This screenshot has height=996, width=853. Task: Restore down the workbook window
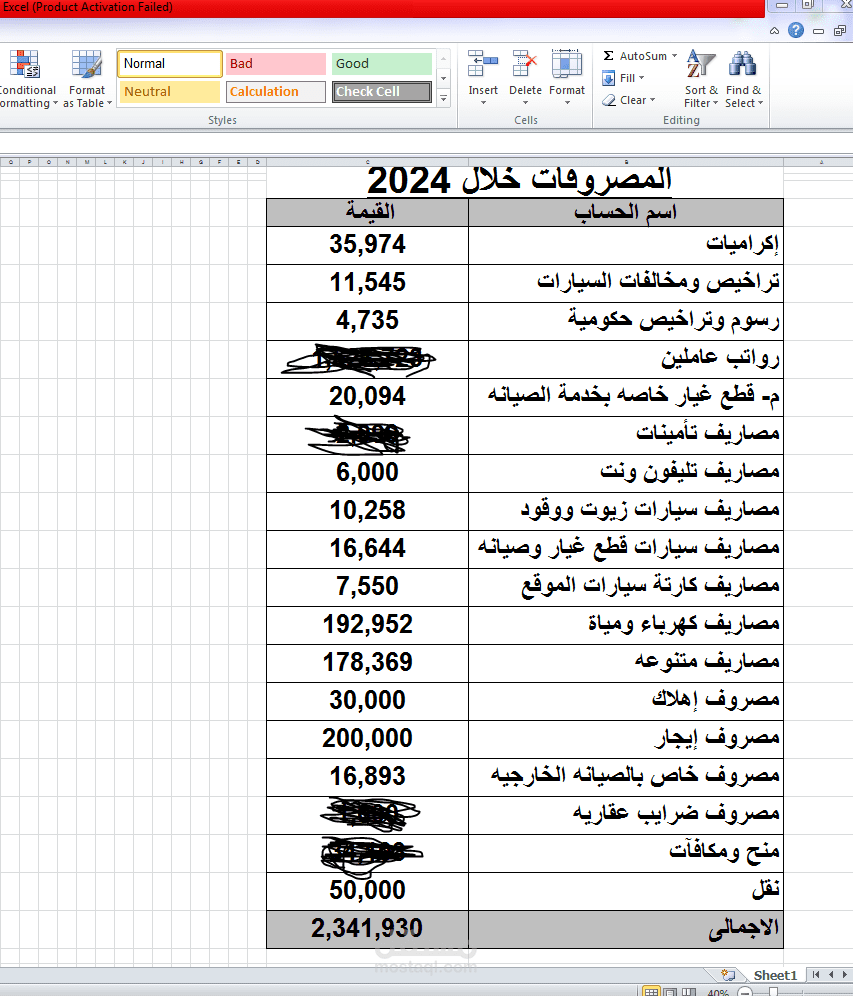coord(840,30)
